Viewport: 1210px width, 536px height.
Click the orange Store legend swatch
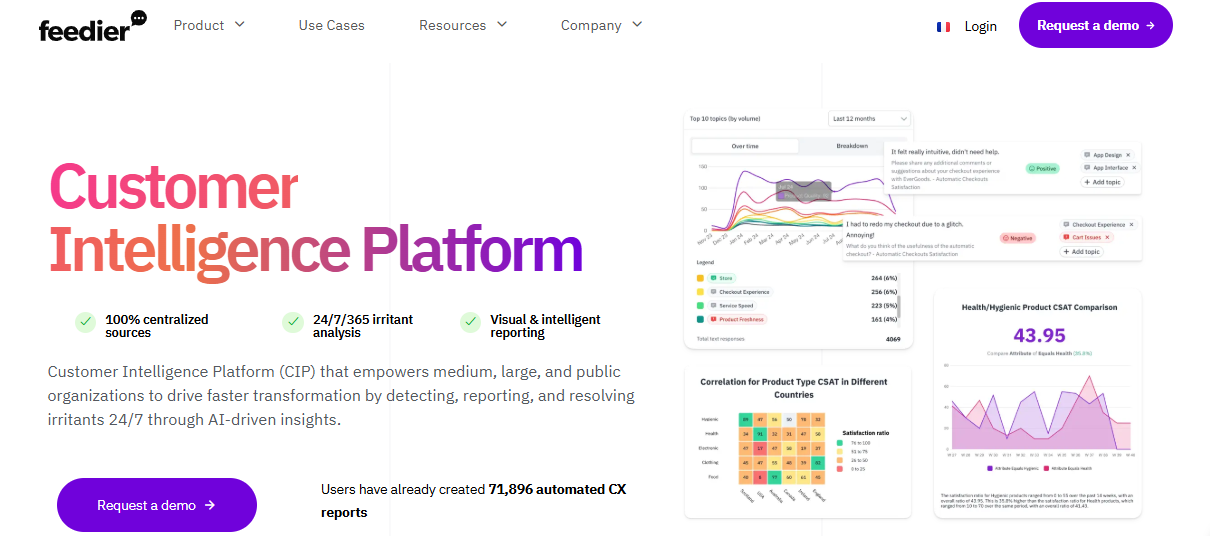coord(699,278)
